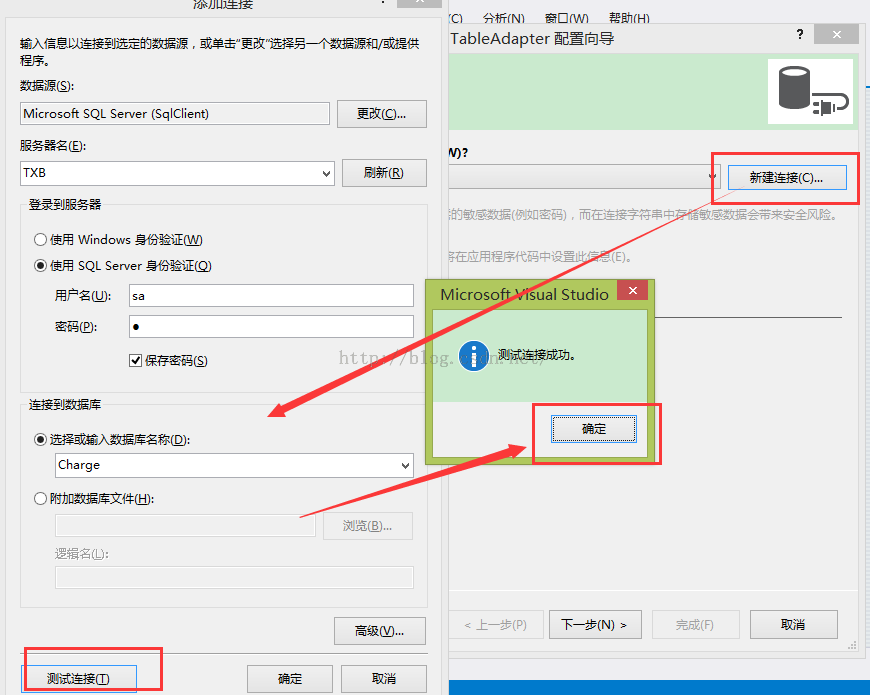Click the Refresh (刷新) server list button
The height and width of the screenshot is (695, 870).
384,173
